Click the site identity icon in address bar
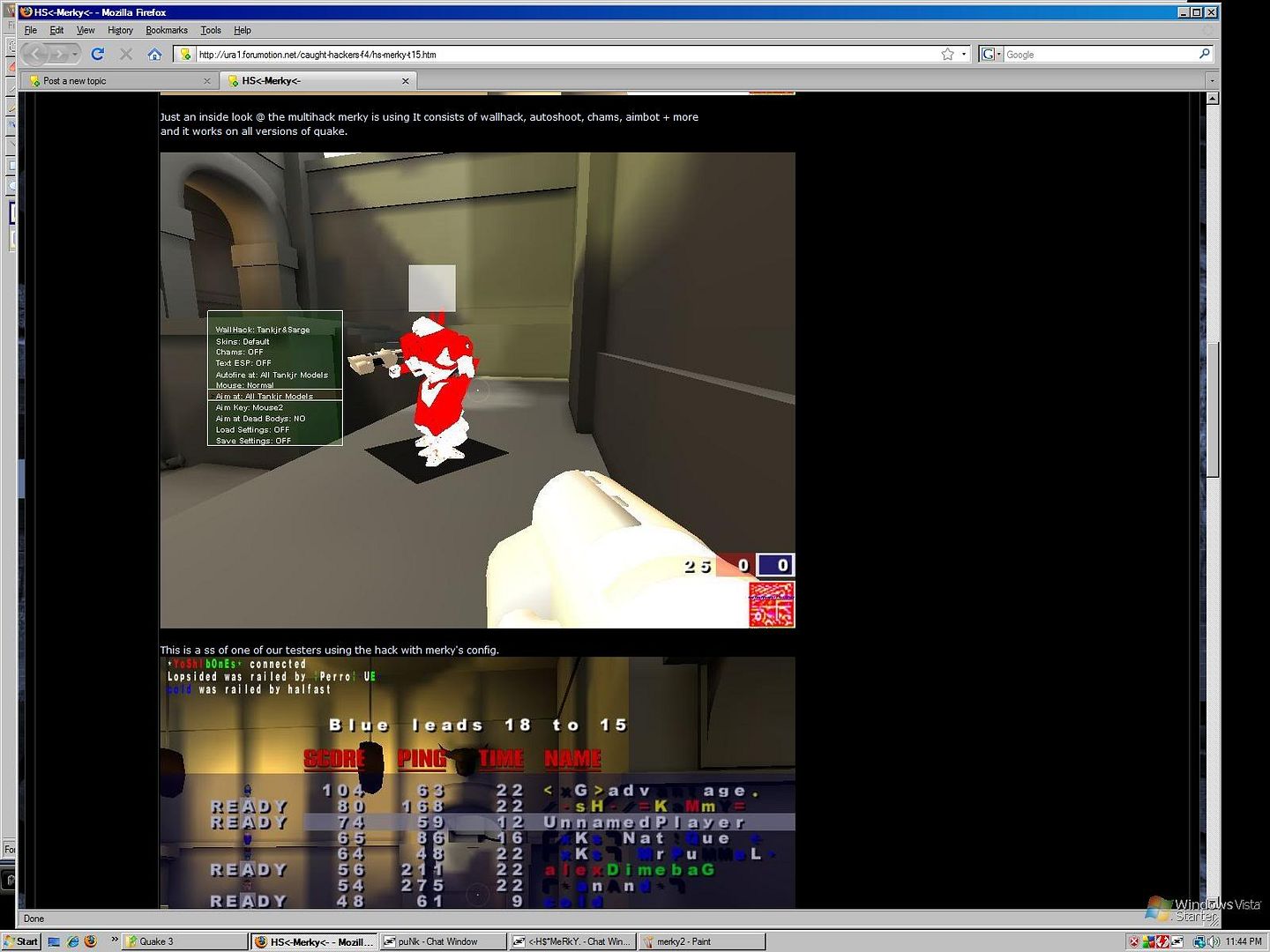The width and height of the screenshot is (1270, 952). (x=185, y=55)
